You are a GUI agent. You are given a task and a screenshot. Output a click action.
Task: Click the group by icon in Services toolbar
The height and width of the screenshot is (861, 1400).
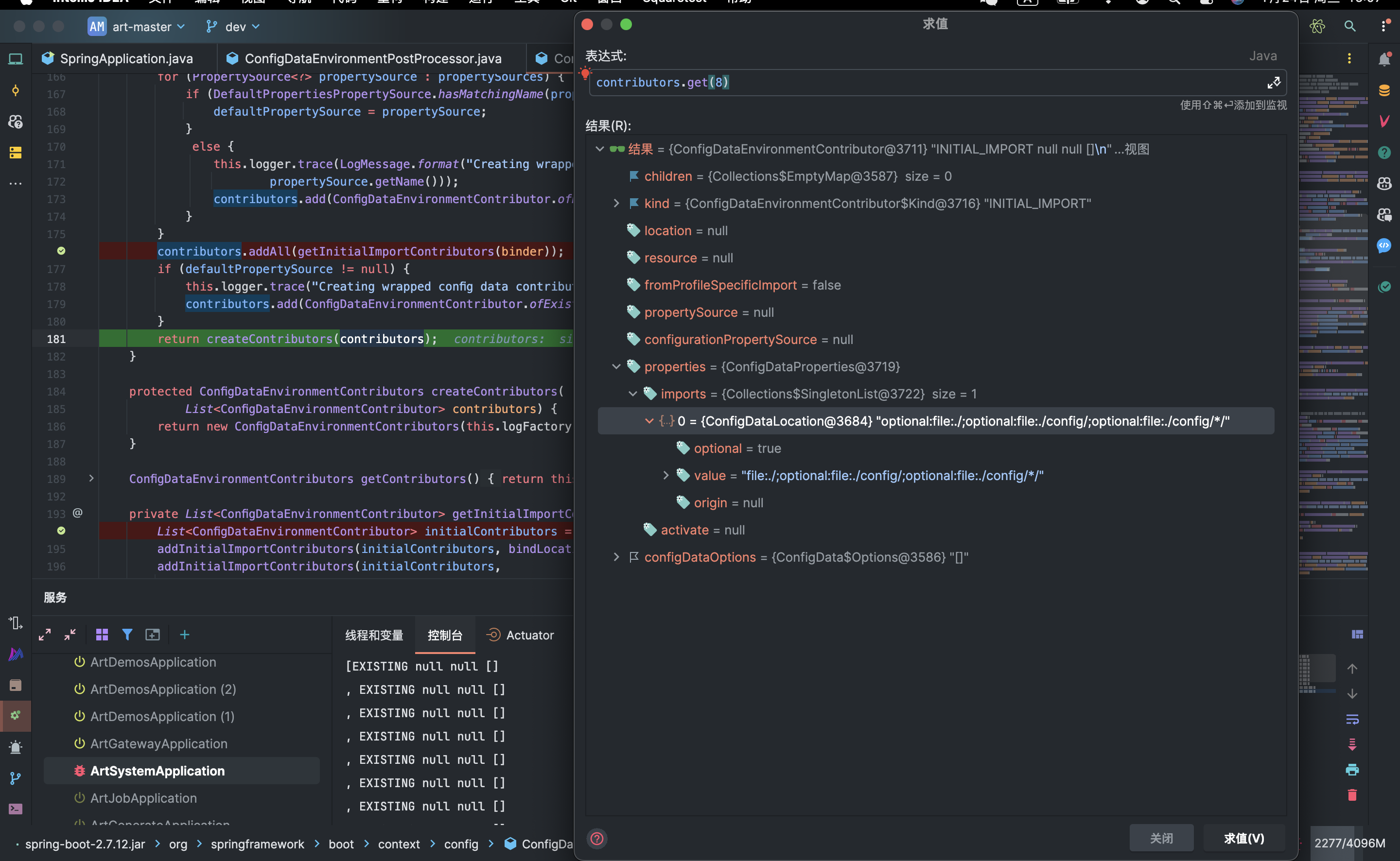pos(102,635)
